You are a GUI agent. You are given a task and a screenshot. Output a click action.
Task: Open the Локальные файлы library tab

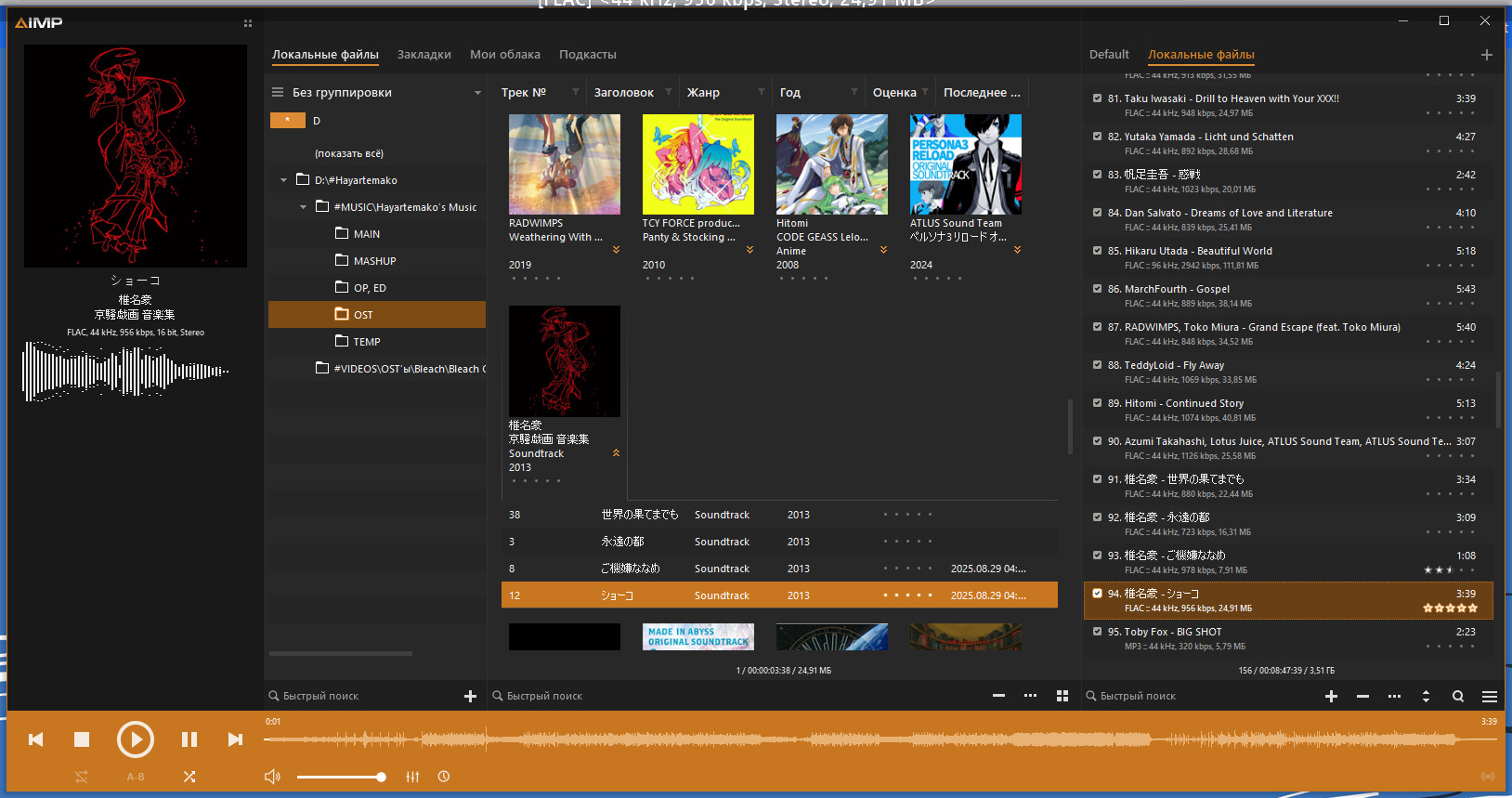[x=325, y=55]
